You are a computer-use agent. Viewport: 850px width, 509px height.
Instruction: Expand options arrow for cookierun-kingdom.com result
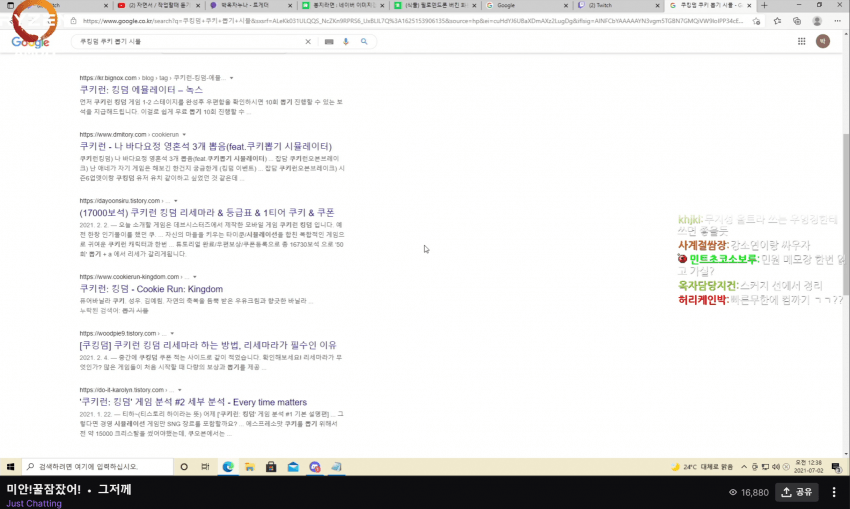pos(195,277)
